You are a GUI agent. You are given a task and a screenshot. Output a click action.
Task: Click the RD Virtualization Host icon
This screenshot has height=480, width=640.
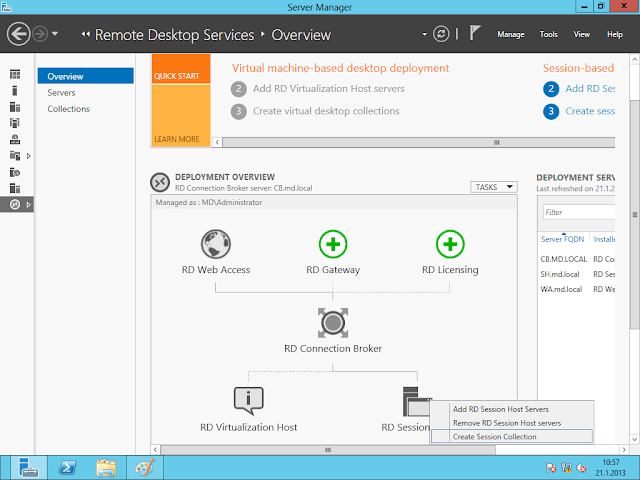(248, 400)
